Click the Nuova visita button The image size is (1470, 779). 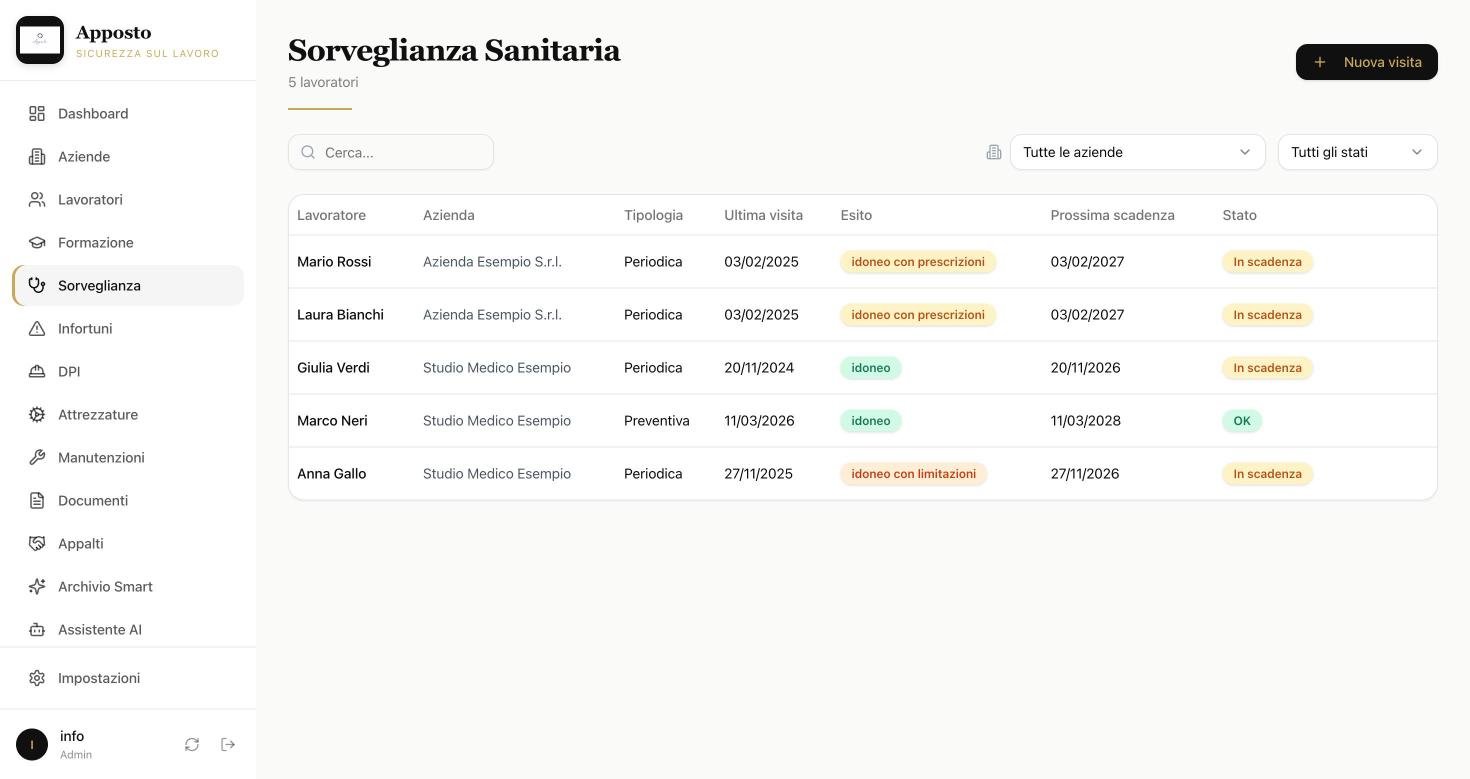(x=1366, y=62)
